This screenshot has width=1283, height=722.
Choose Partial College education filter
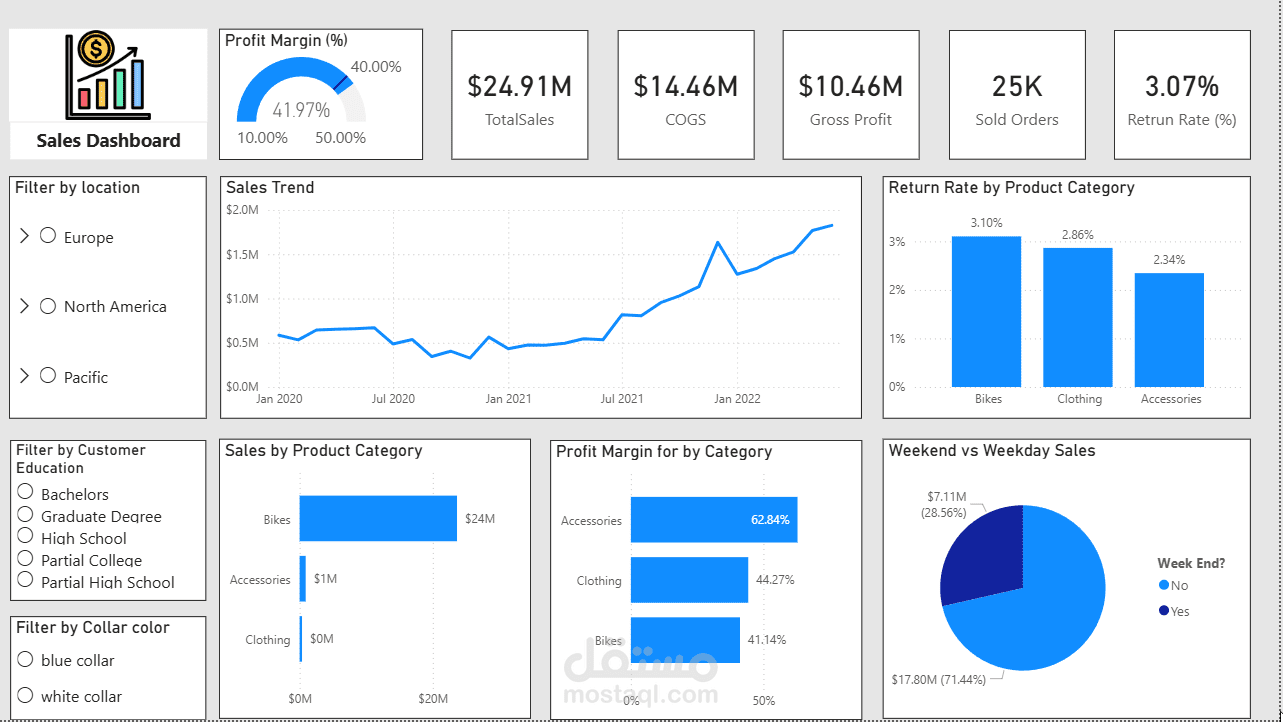(26, 558)
